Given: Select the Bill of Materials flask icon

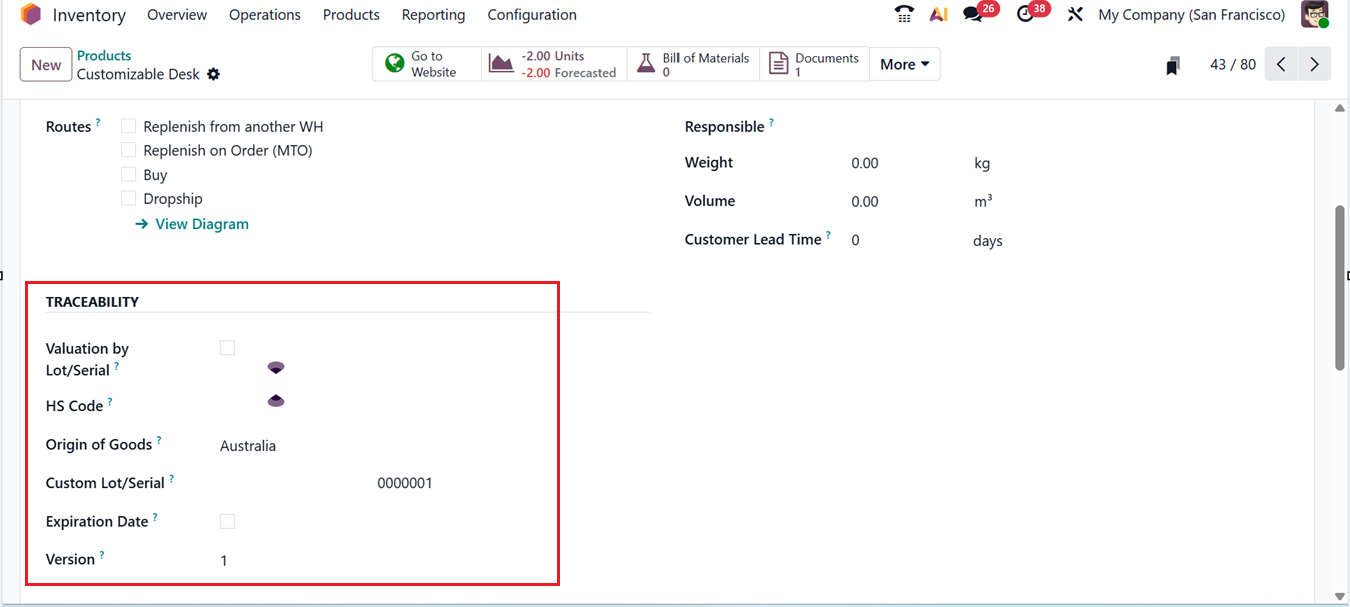Looking at the screenshot, I should pyautogui.click(x=645, y=63).
